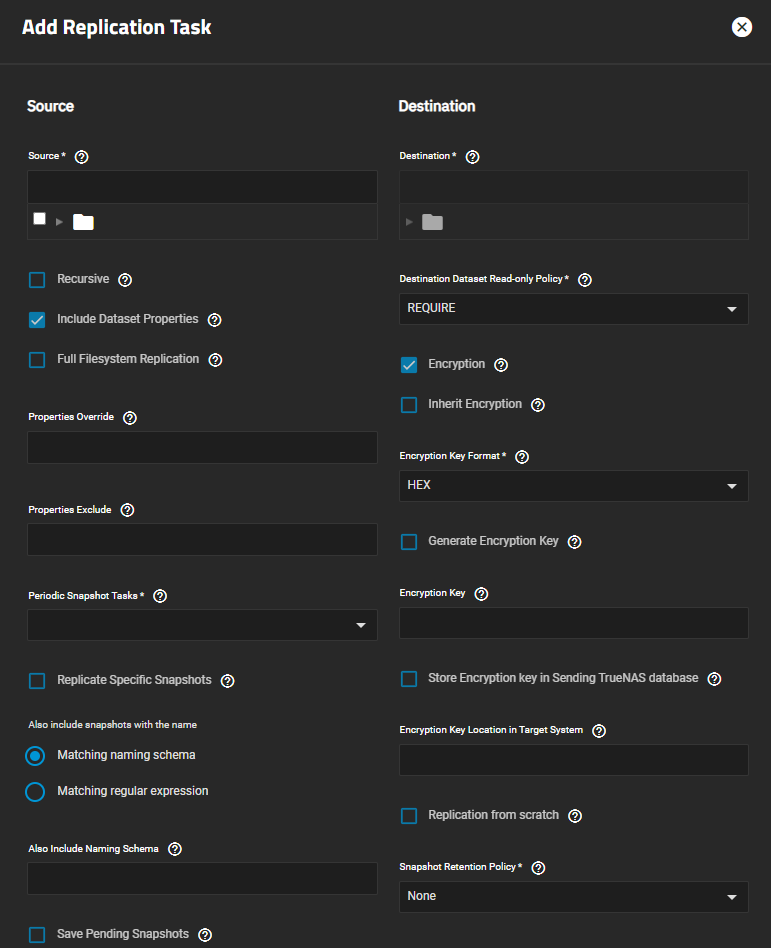Click help icon next to Snapshot Retention Policy
The image size is (771, 948).
click(x=538, y=868)
